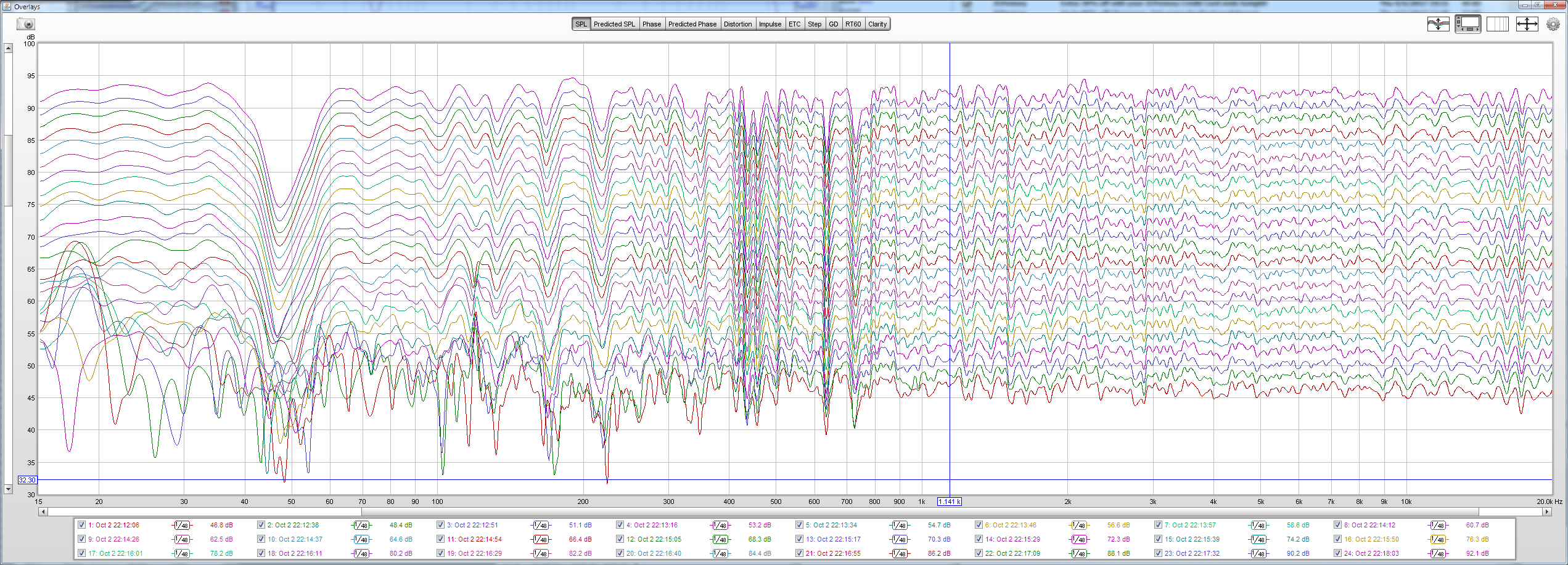The width and height of the screenshot is (1568, 565).
Task: Click the 1.141k frequency cursor readout
Action: (x=949, y=502)
